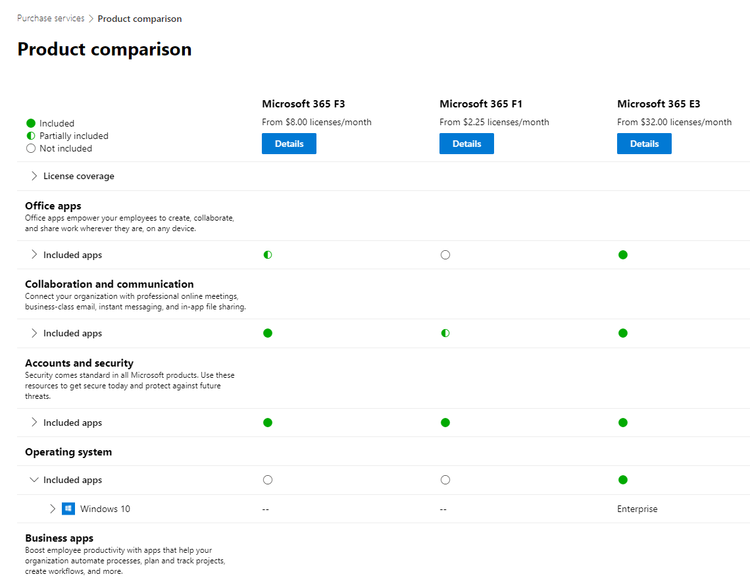Click F1 Collaboration partially included indicator
This screenshot has height=578, width=750.
click(x=445, y=333)
